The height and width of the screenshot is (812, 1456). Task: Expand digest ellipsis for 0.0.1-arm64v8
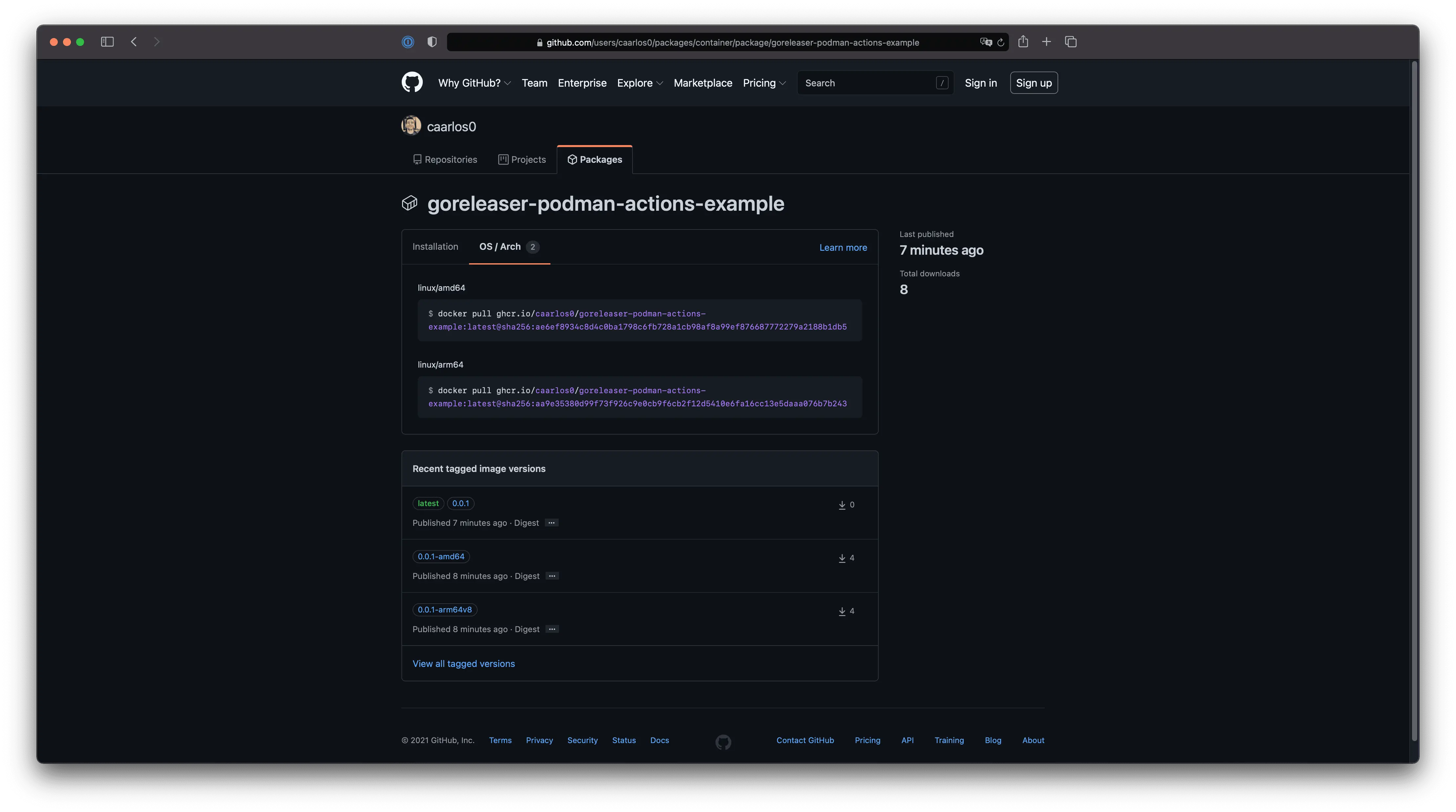[552, 629]
